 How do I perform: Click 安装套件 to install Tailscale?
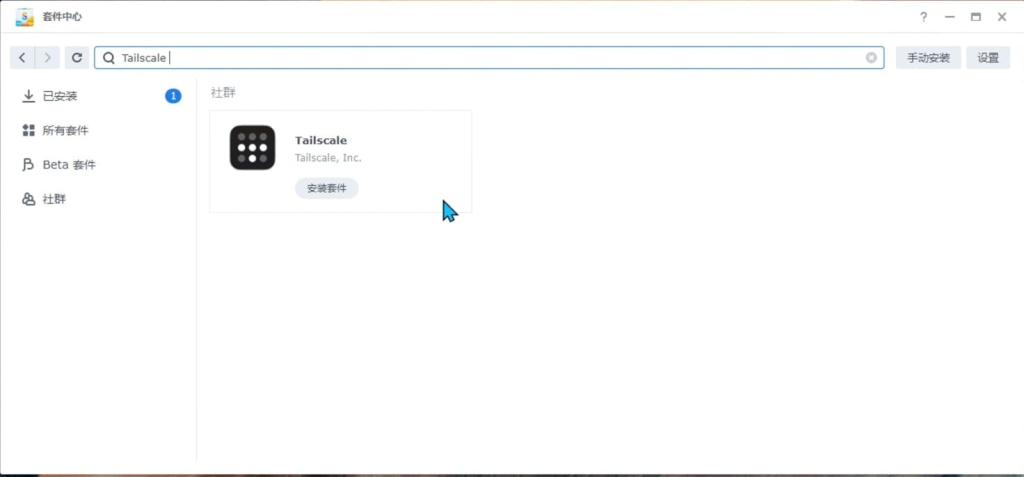(x=327, y=188)
